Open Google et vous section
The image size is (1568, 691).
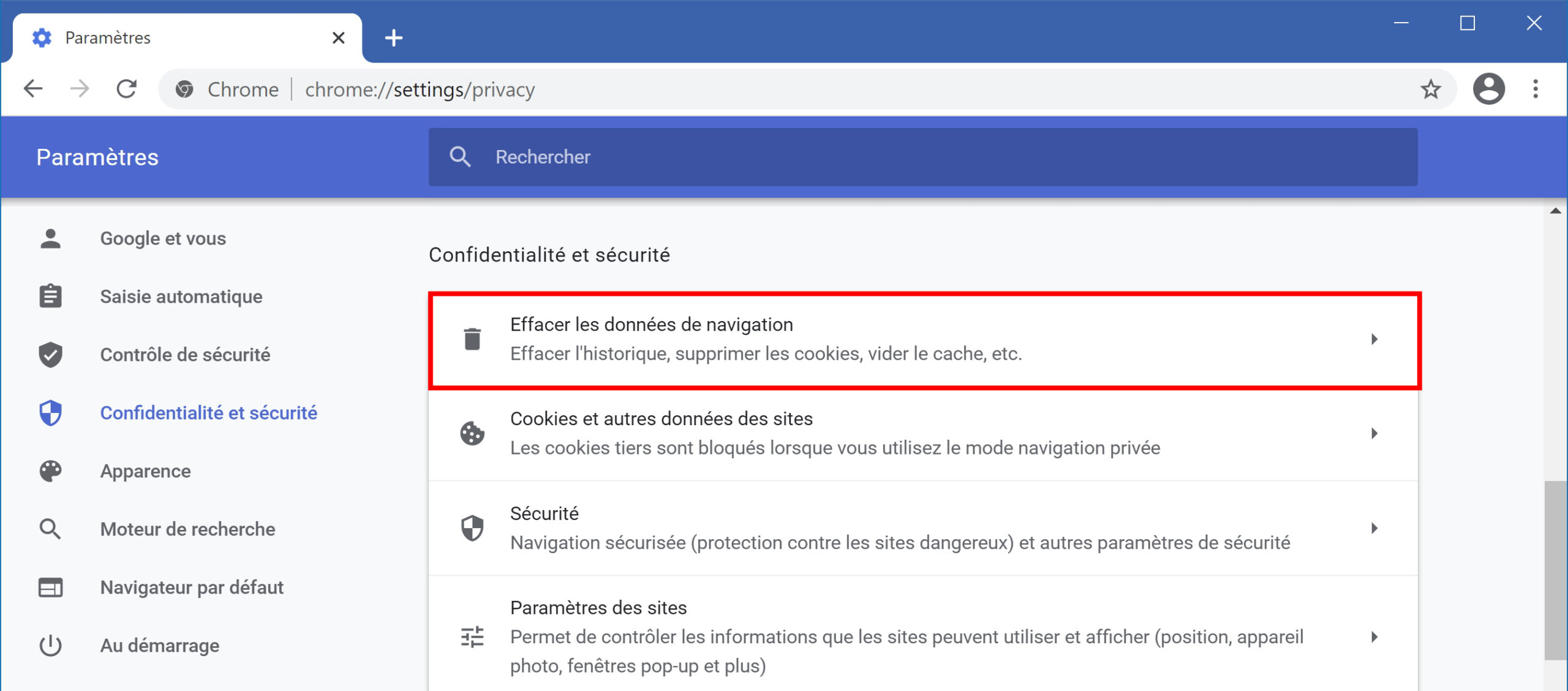163,238
